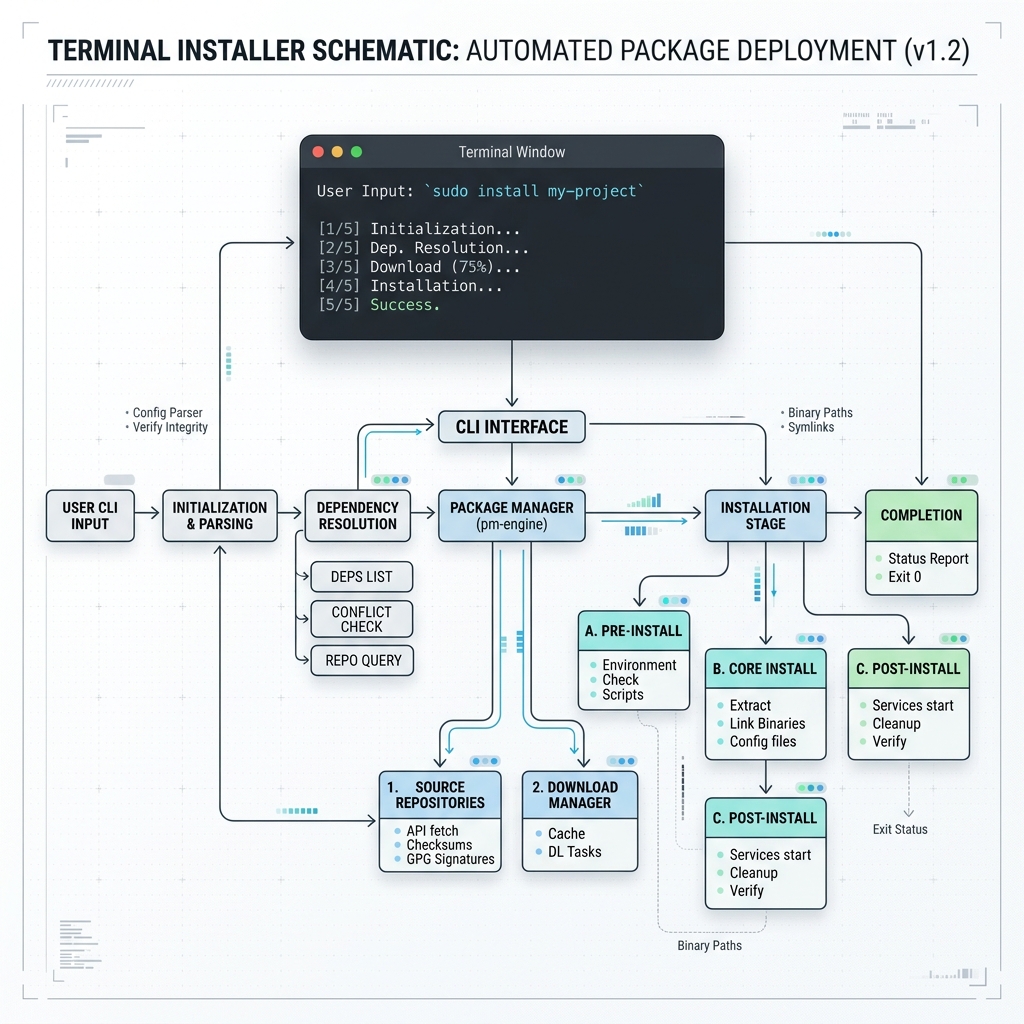The image size is (1024, 1024).
Task: Click the red close dot in Terminal Window
Action: pyautogui.click(x=318, y=152)
